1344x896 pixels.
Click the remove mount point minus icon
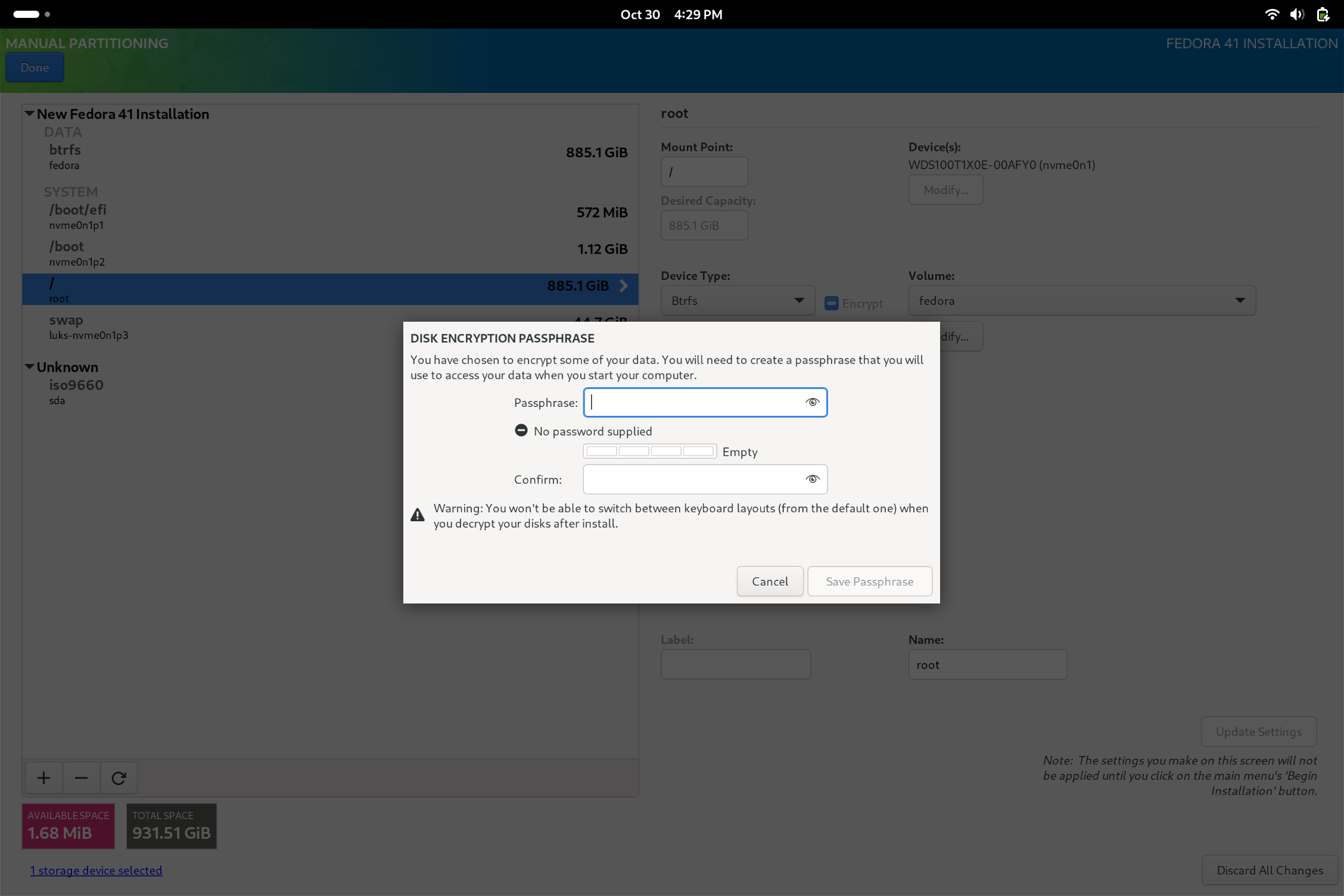[81, 778]
